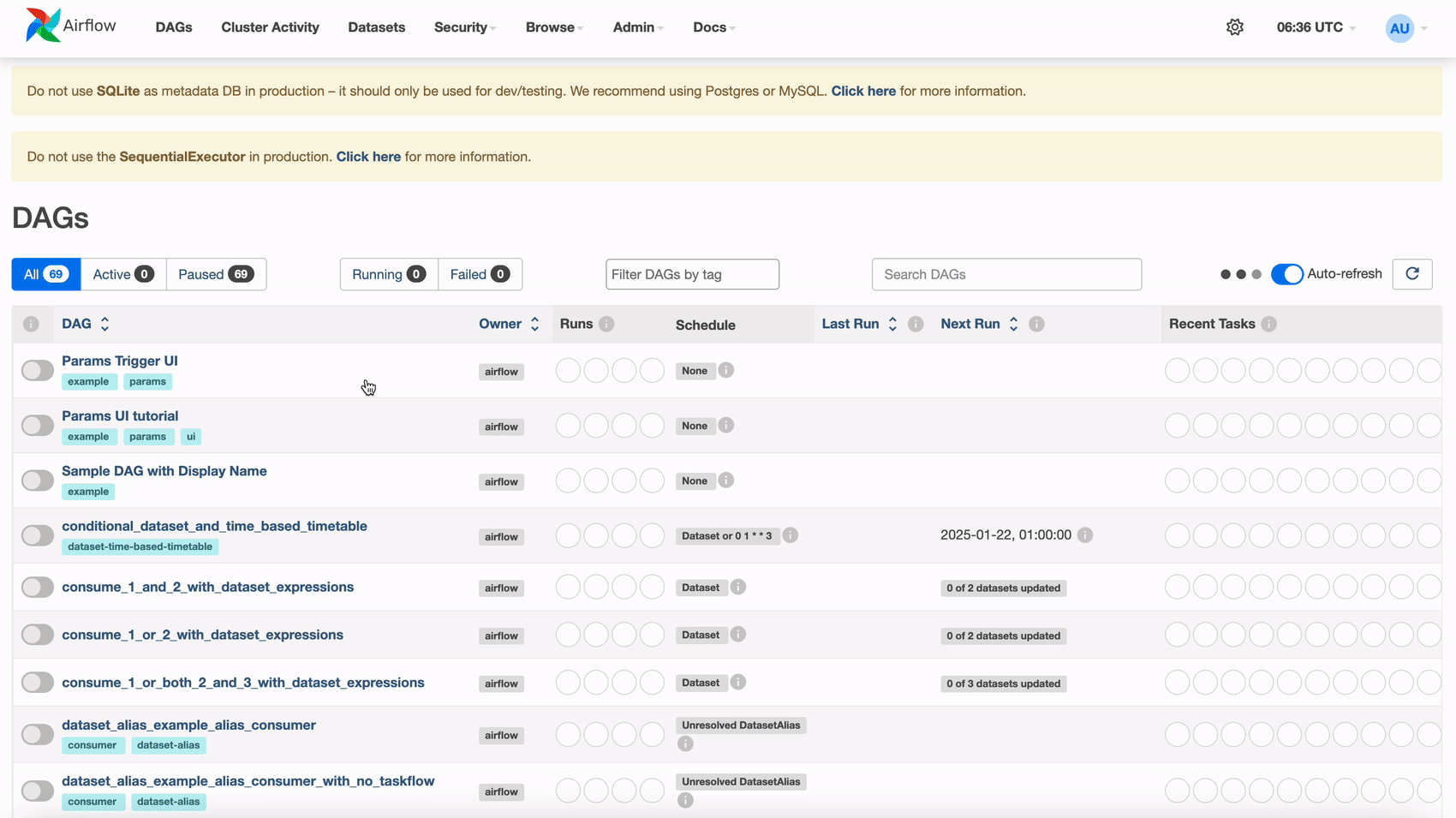Open schedule info for conditional_dataset_and_time_based_timetable
Viewport: 1456px width, 818px height.
coord(790,534)
